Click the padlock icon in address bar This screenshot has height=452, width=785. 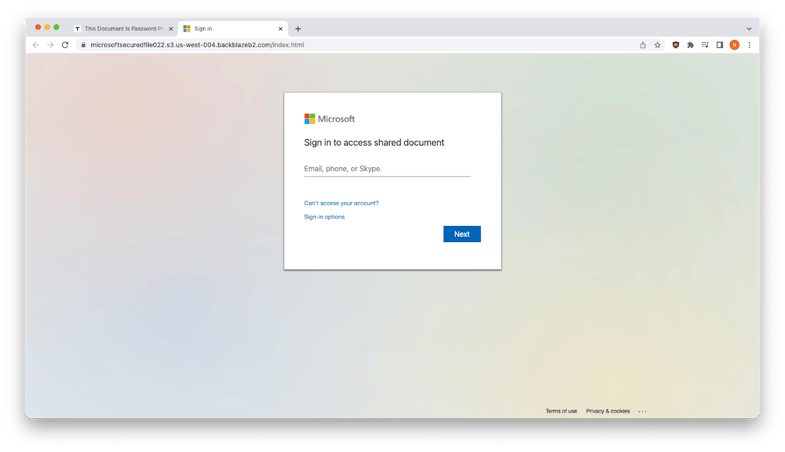click(x=84, y=45)
